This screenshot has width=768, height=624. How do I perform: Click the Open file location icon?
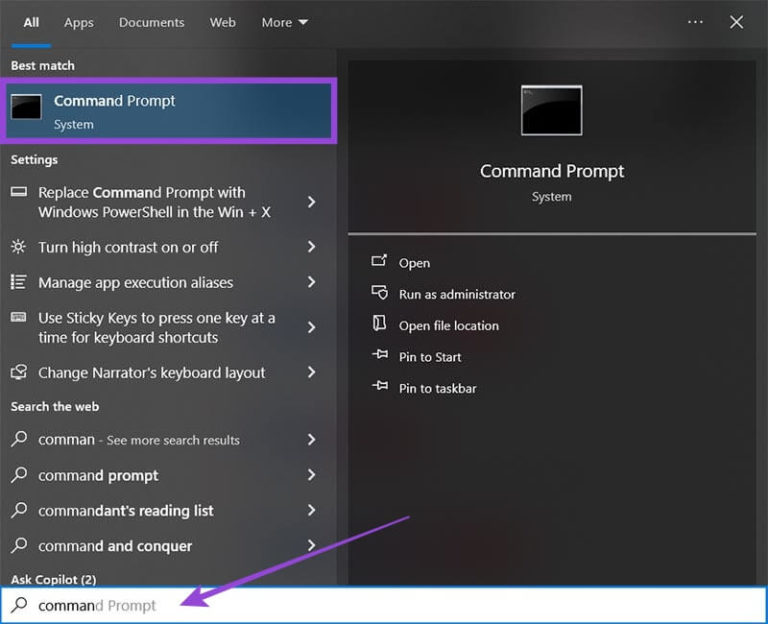coord(379,323)
